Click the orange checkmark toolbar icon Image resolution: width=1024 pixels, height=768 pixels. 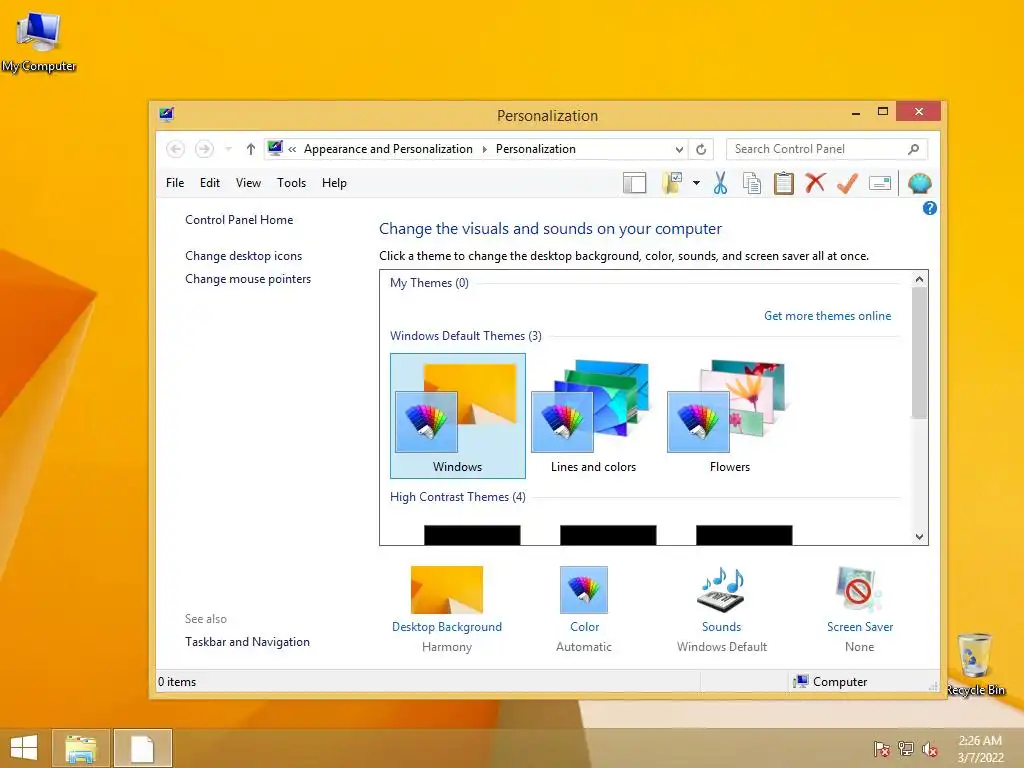pyautogui.click(x=847, y=184)
